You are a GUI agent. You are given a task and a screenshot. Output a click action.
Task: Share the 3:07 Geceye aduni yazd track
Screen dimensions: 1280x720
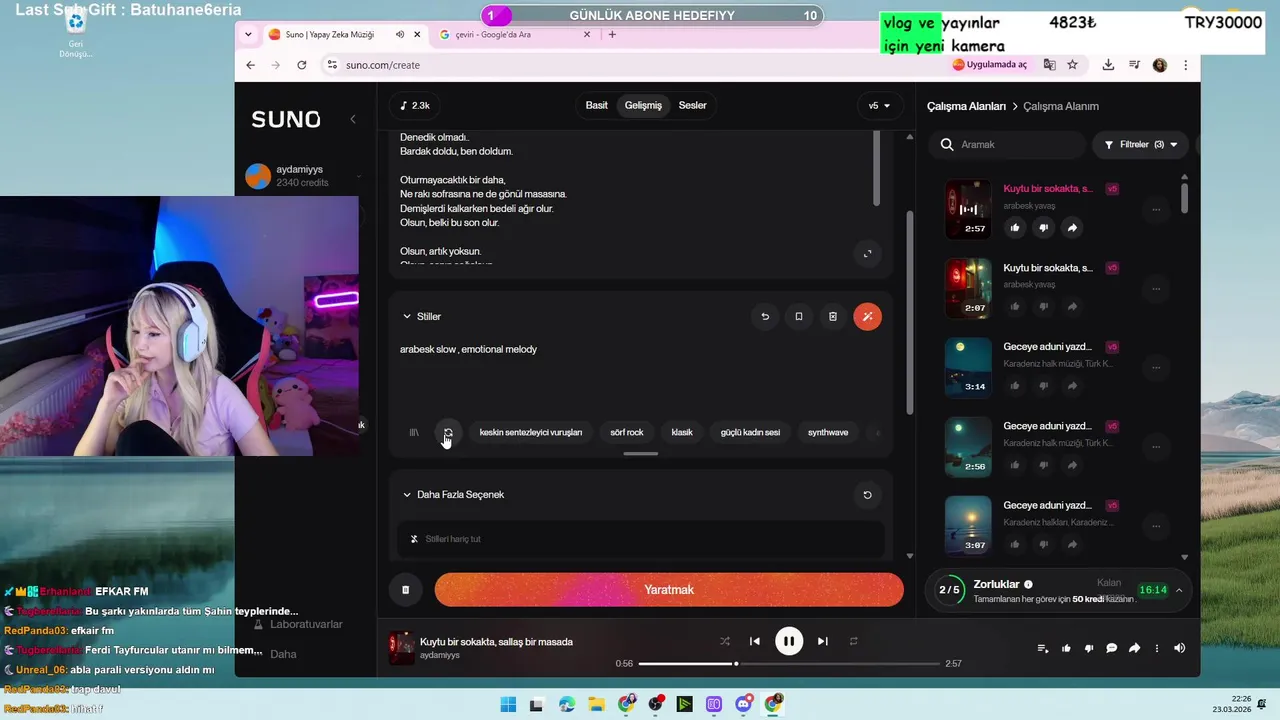pos(1072,545)
